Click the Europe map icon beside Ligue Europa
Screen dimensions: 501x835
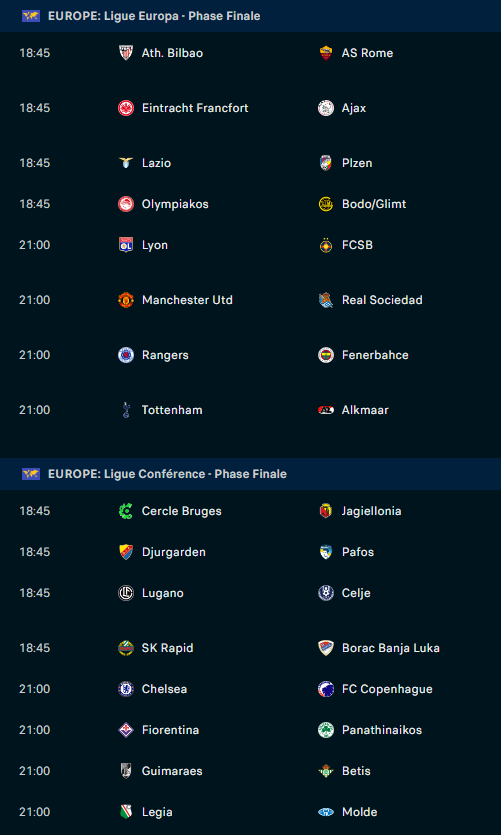(x=31, y=16)
